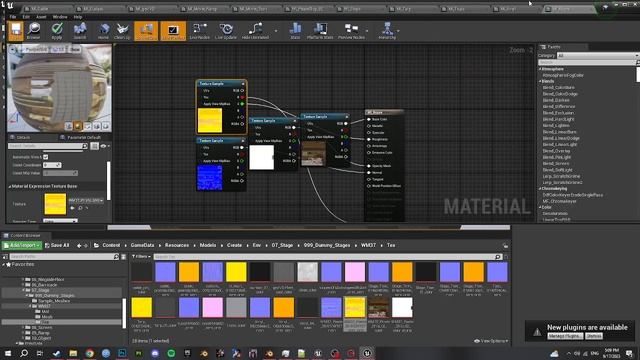The image size is (640, 360).
Task: Click the back arrow in Content Browser
Action: pyautogui.click(x=79, y=245)
